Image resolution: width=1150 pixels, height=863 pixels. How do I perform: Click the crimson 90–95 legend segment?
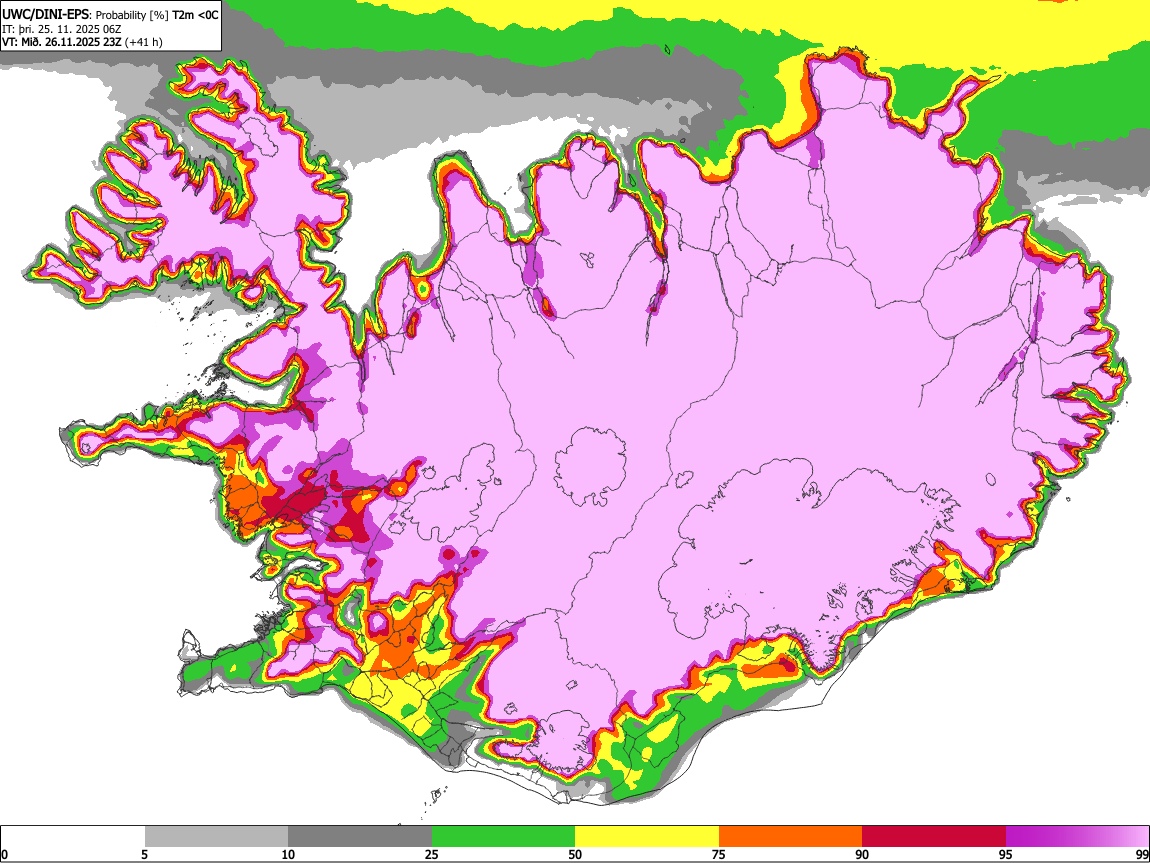coord(934,837)
